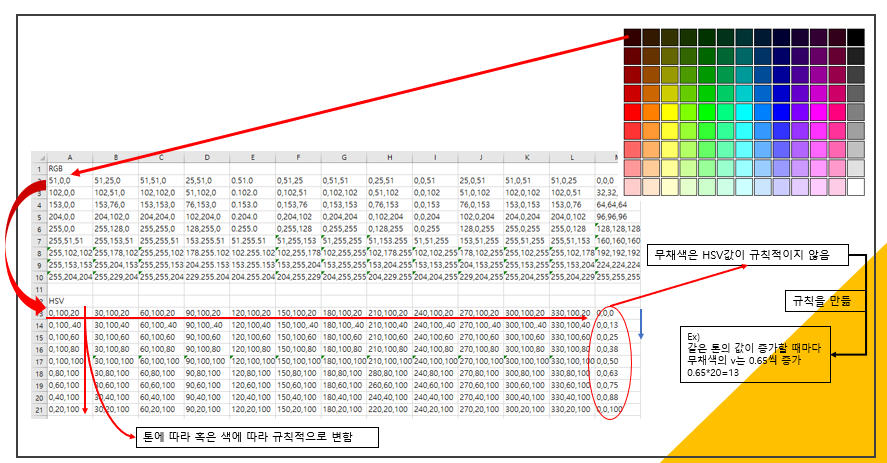Select cell containing 128,0,255
Image resolution: width=887 pixels, height=463 pixels.
tap(481, 229)
